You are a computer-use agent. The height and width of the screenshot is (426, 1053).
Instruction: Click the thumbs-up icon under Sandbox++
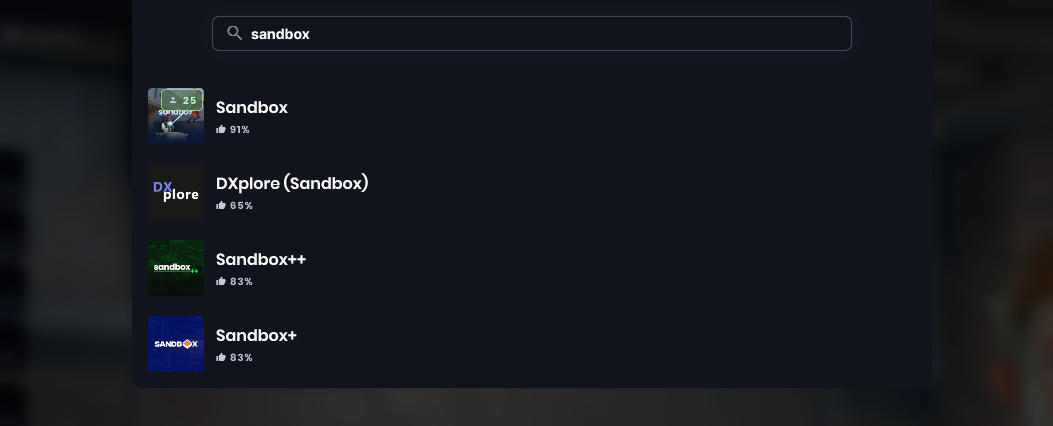point(221,282)
